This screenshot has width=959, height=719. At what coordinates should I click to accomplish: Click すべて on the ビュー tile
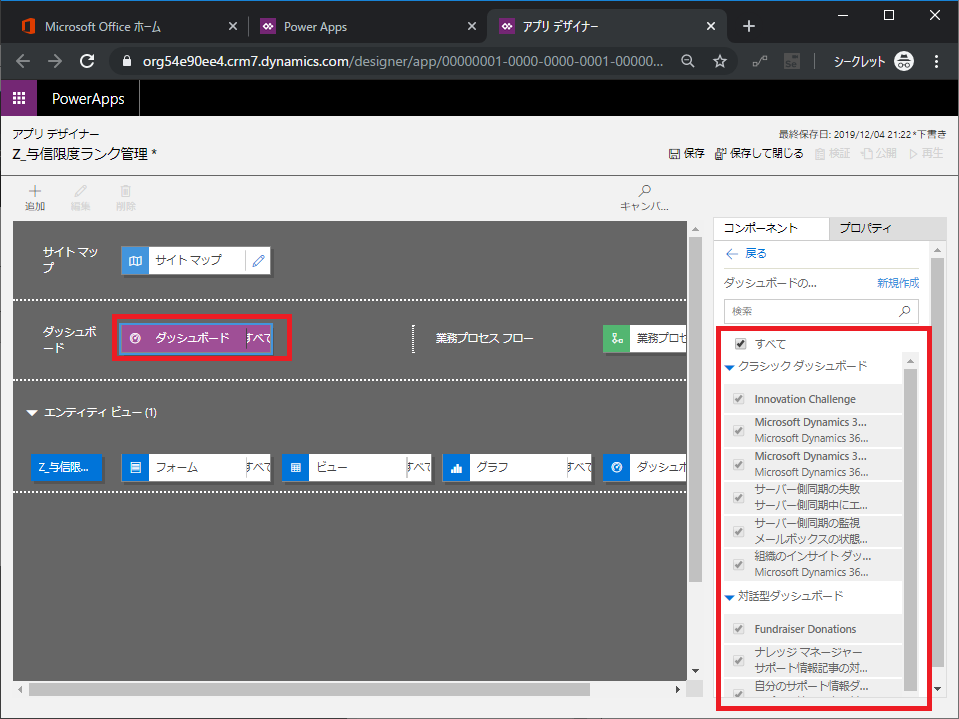(x=420, y=468)
